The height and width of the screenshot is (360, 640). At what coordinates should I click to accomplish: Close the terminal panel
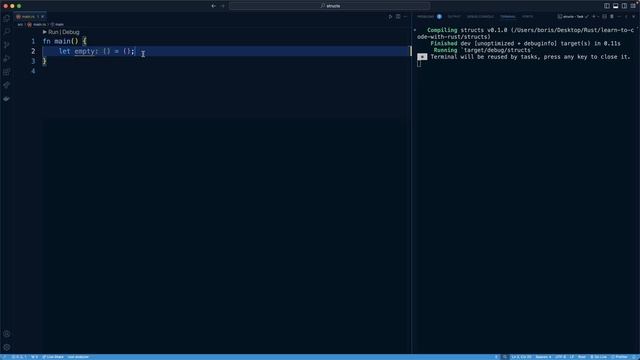633,17
